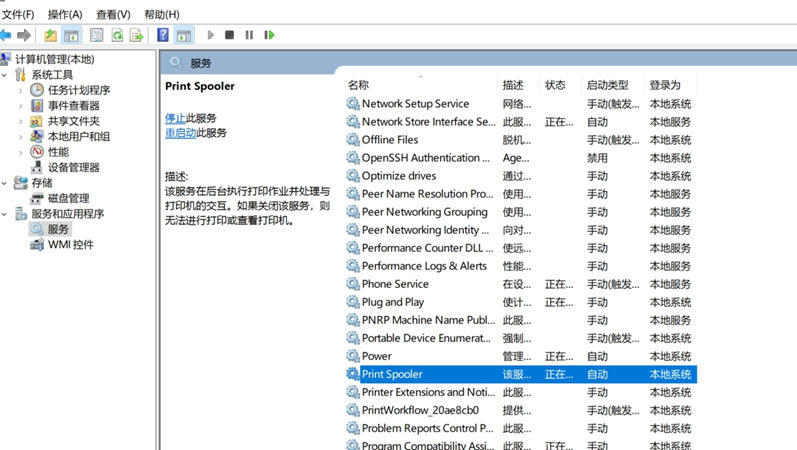
Task: Restart service using the green restart toolbar icon
Action: coord(269,35)
